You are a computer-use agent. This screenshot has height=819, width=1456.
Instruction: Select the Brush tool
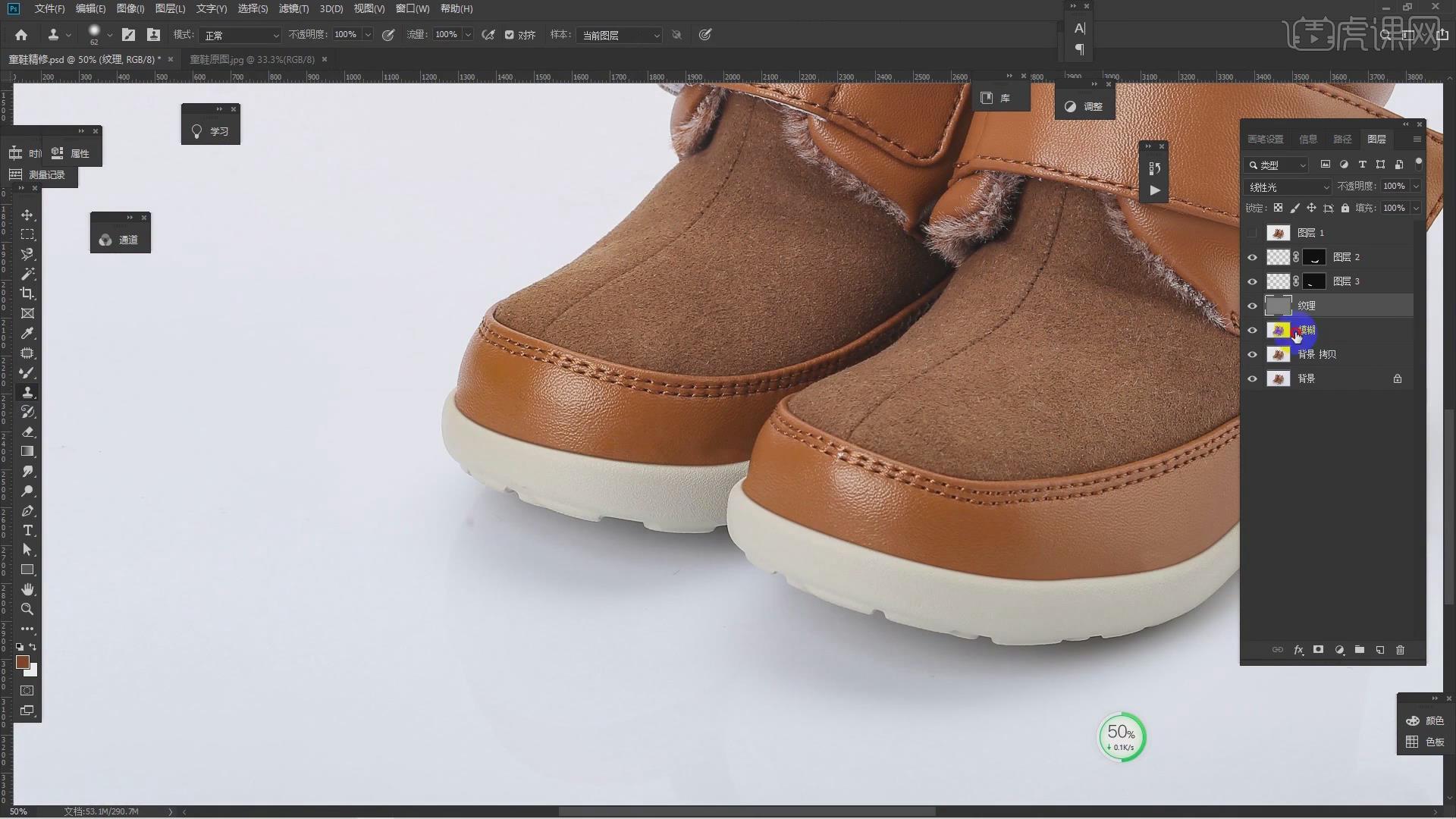[x=27, y=372]
